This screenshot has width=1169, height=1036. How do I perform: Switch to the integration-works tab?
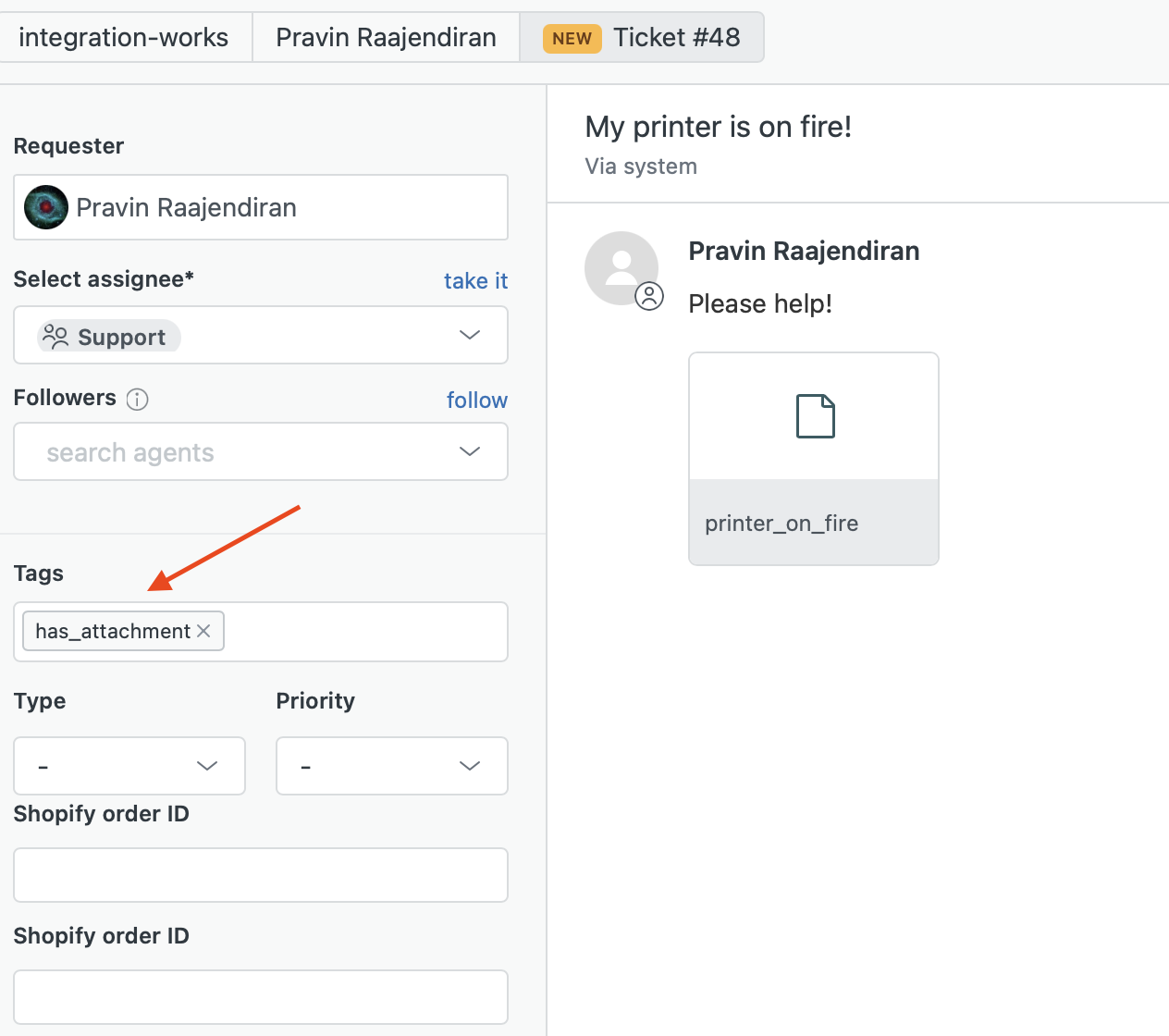point(124,37)
